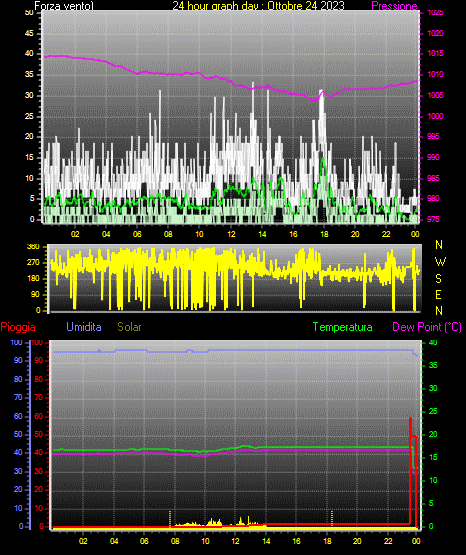Select the Dew Point (°C) legend label
The width and height of the screenshot is (466, 555).
click(427, 327)
